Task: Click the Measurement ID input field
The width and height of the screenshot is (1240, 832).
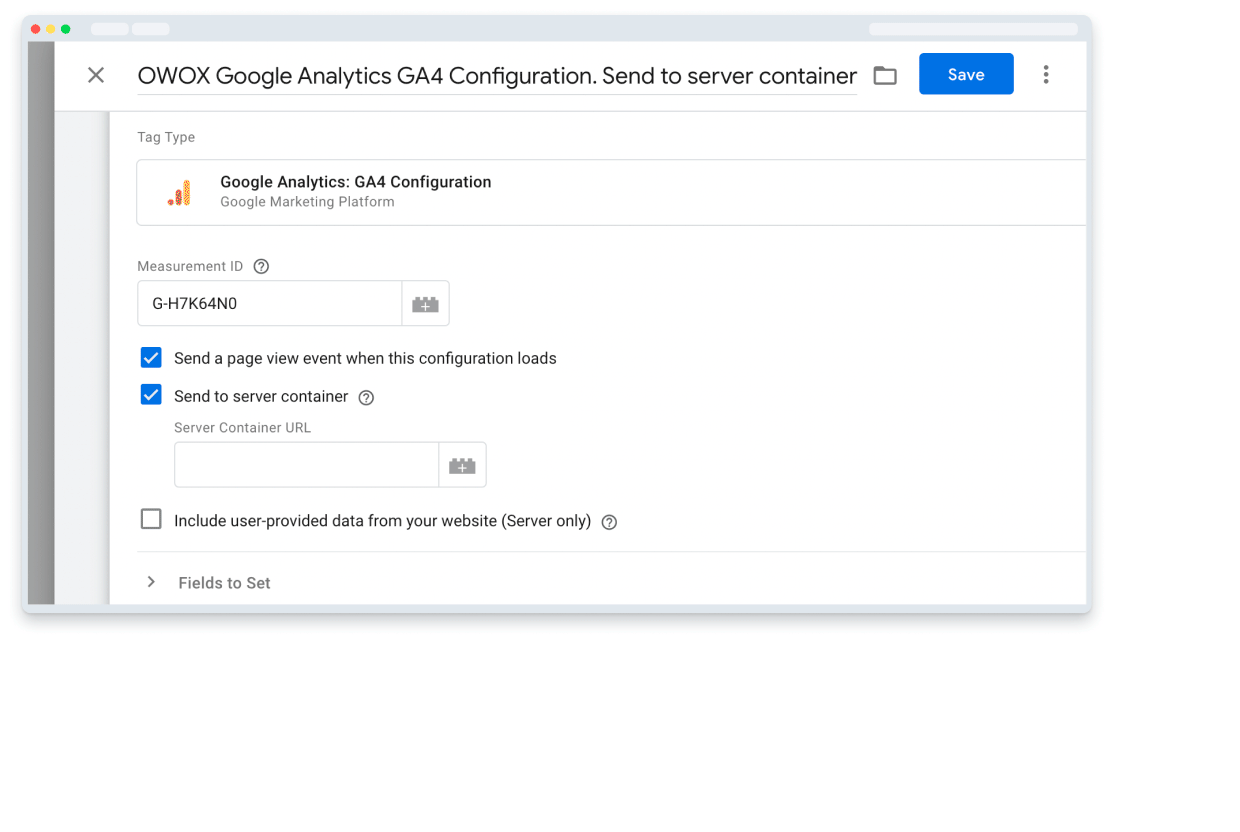Action: click(x=269, y=303)
